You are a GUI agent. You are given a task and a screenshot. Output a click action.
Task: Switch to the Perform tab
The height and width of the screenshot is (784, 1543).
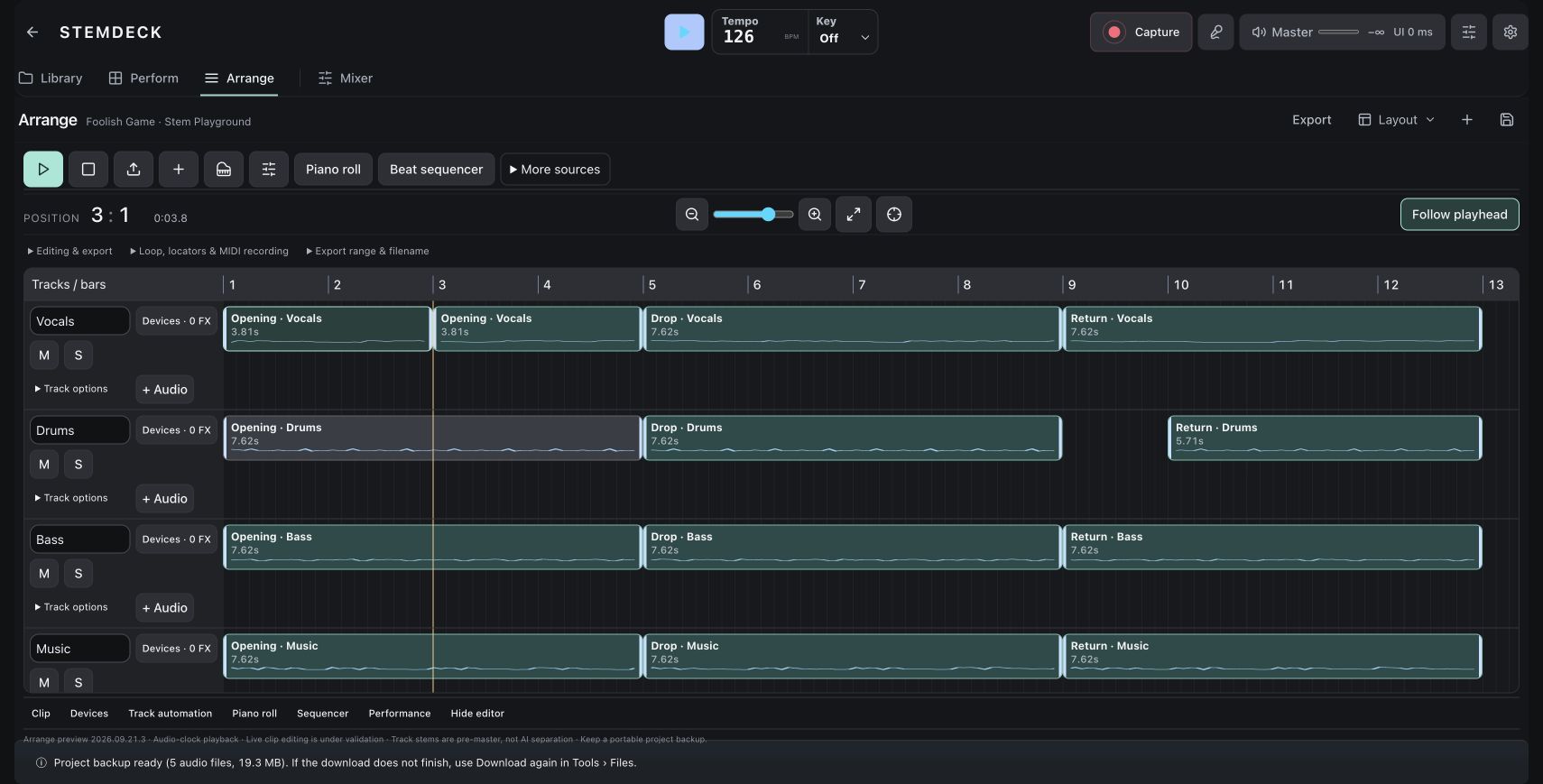click(x=143, y=78)
